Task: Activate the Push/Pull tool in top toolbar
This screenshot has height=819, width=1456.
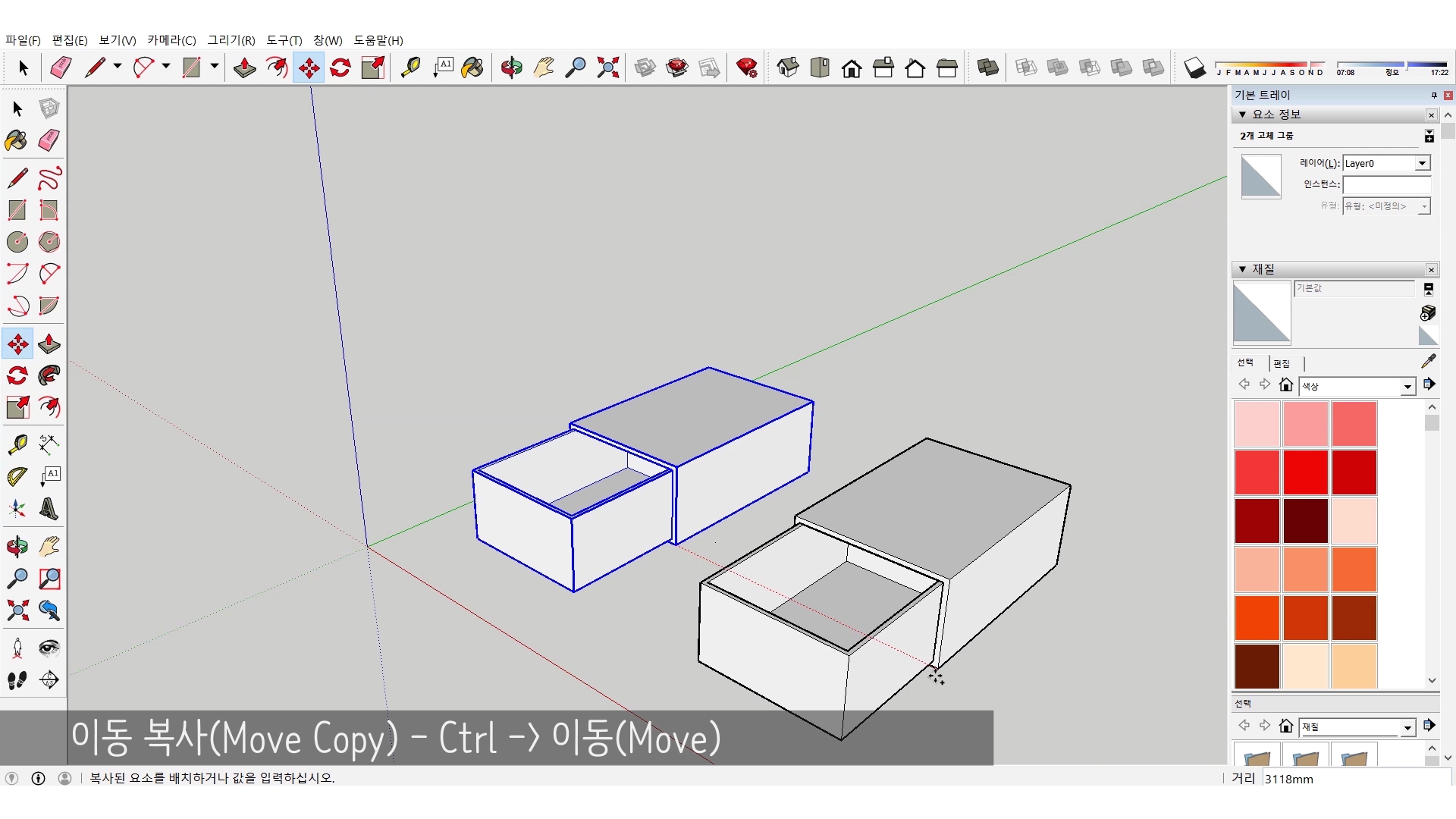Action: (244, 67)
